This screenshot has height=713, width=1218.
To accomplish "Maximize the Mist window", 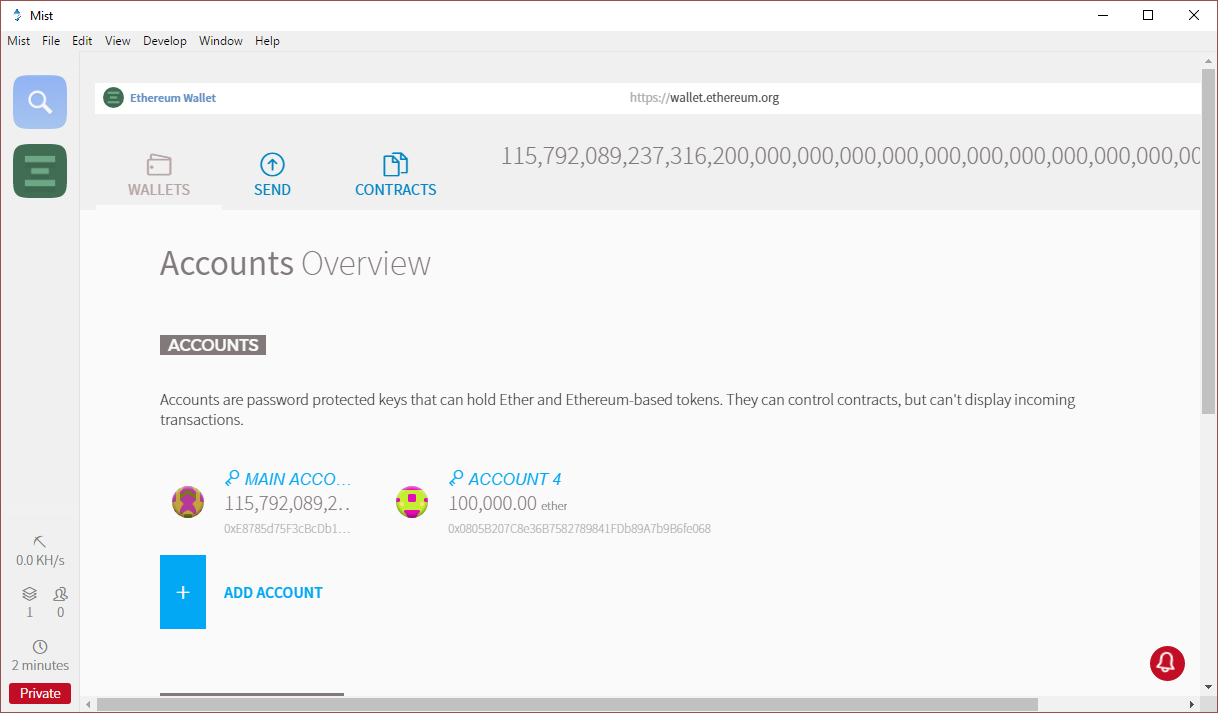I will 1148,15.
